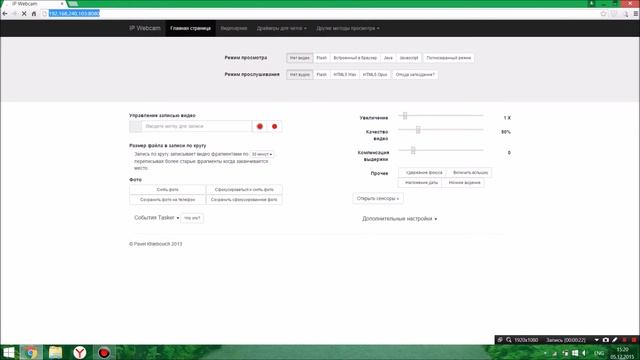The width and height of the screenshot is (640, 360).
Task: Open 'Главная страница' nav item
Action: pyautogui.click(x=191, y=29)
